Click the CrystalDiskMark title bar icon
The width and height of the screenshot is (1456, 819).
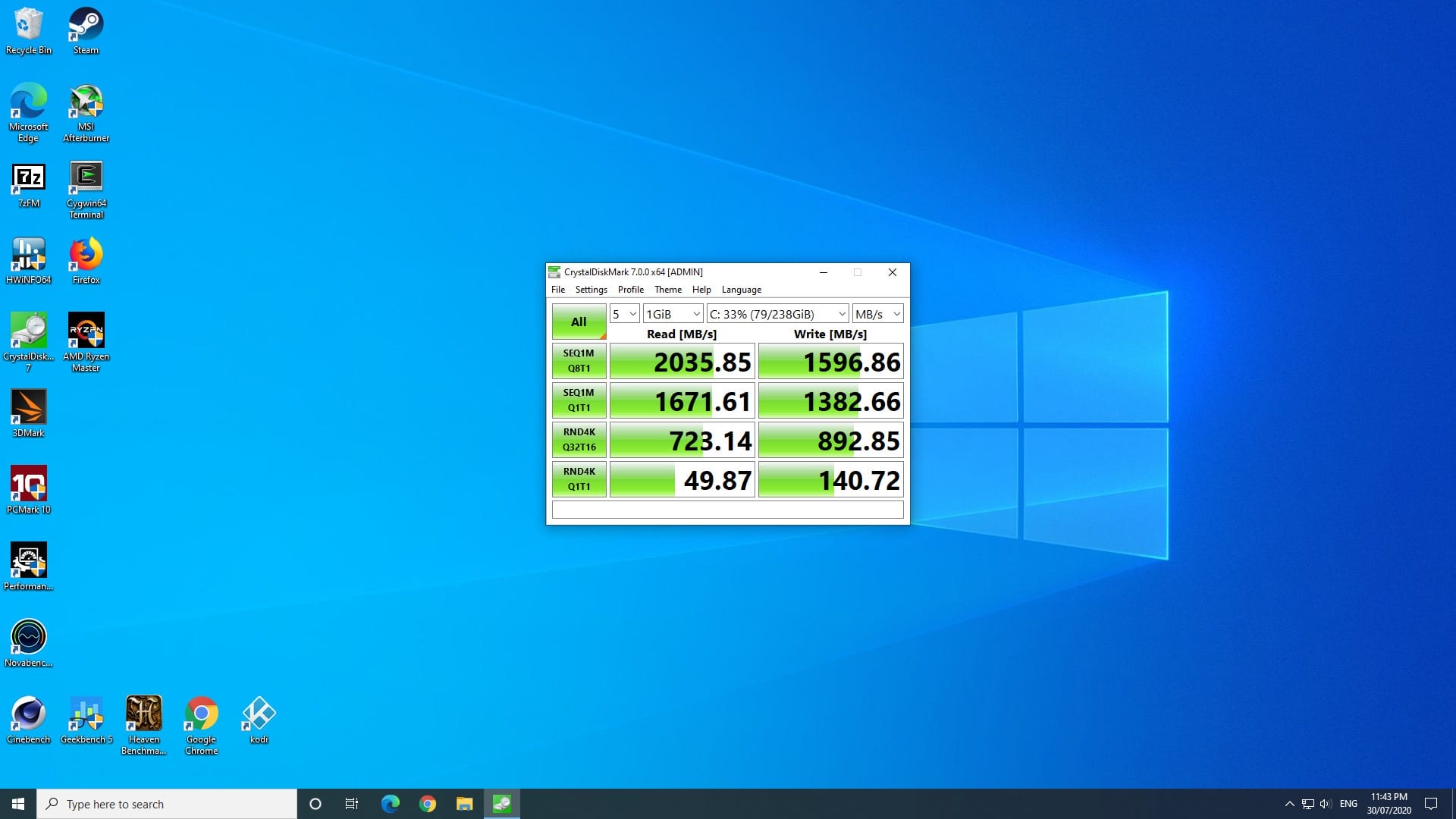[554, 272]
